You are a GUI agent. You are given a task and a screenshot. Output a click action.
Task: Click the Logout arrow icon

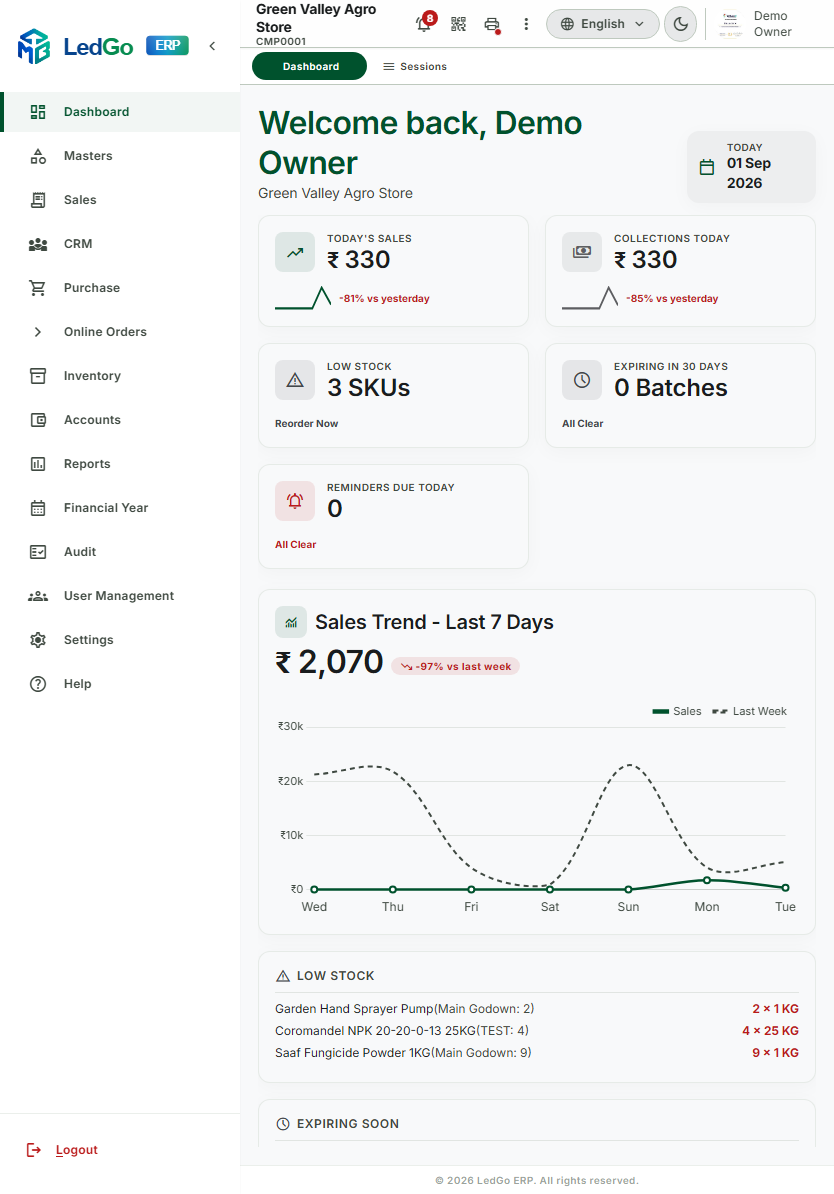tap(34, 1150)
